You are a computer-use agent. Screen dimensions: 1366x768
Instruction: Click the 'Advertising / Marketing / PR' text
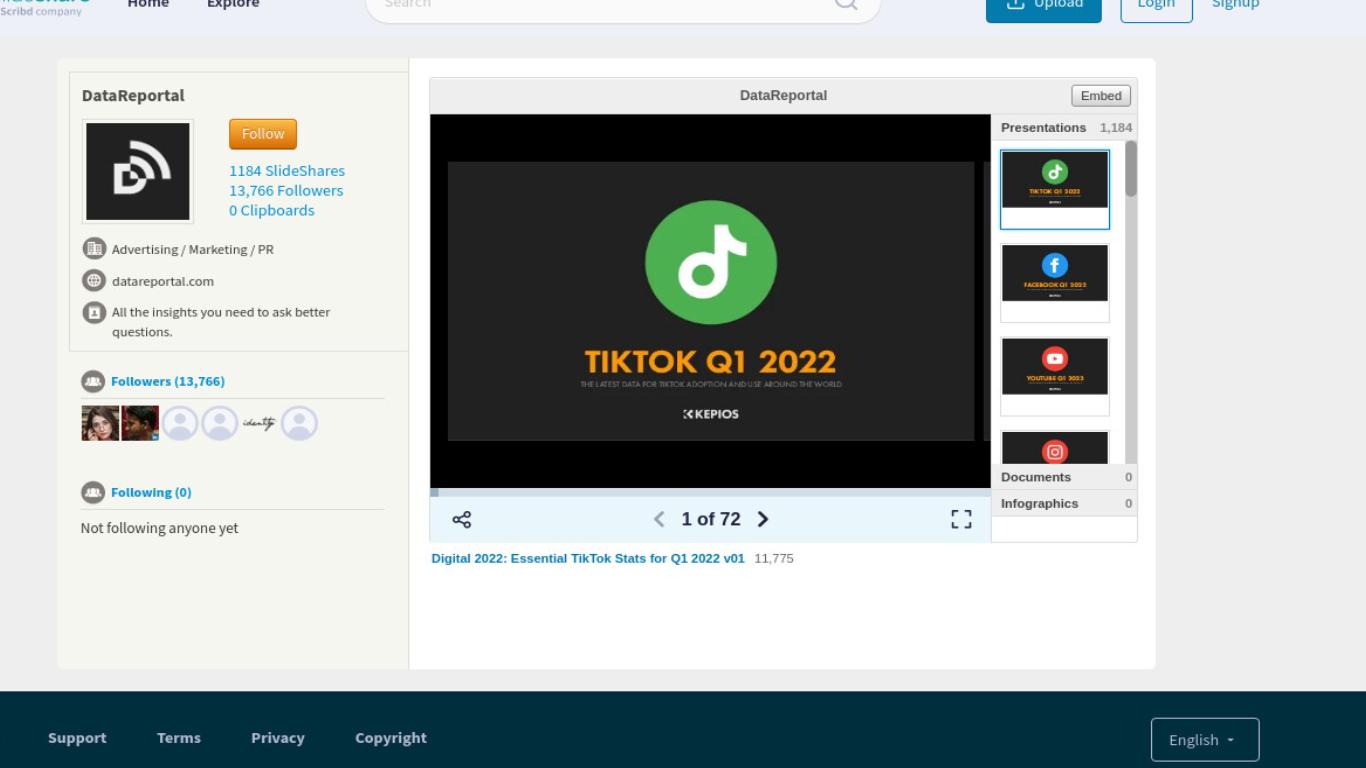pos(192,249)
